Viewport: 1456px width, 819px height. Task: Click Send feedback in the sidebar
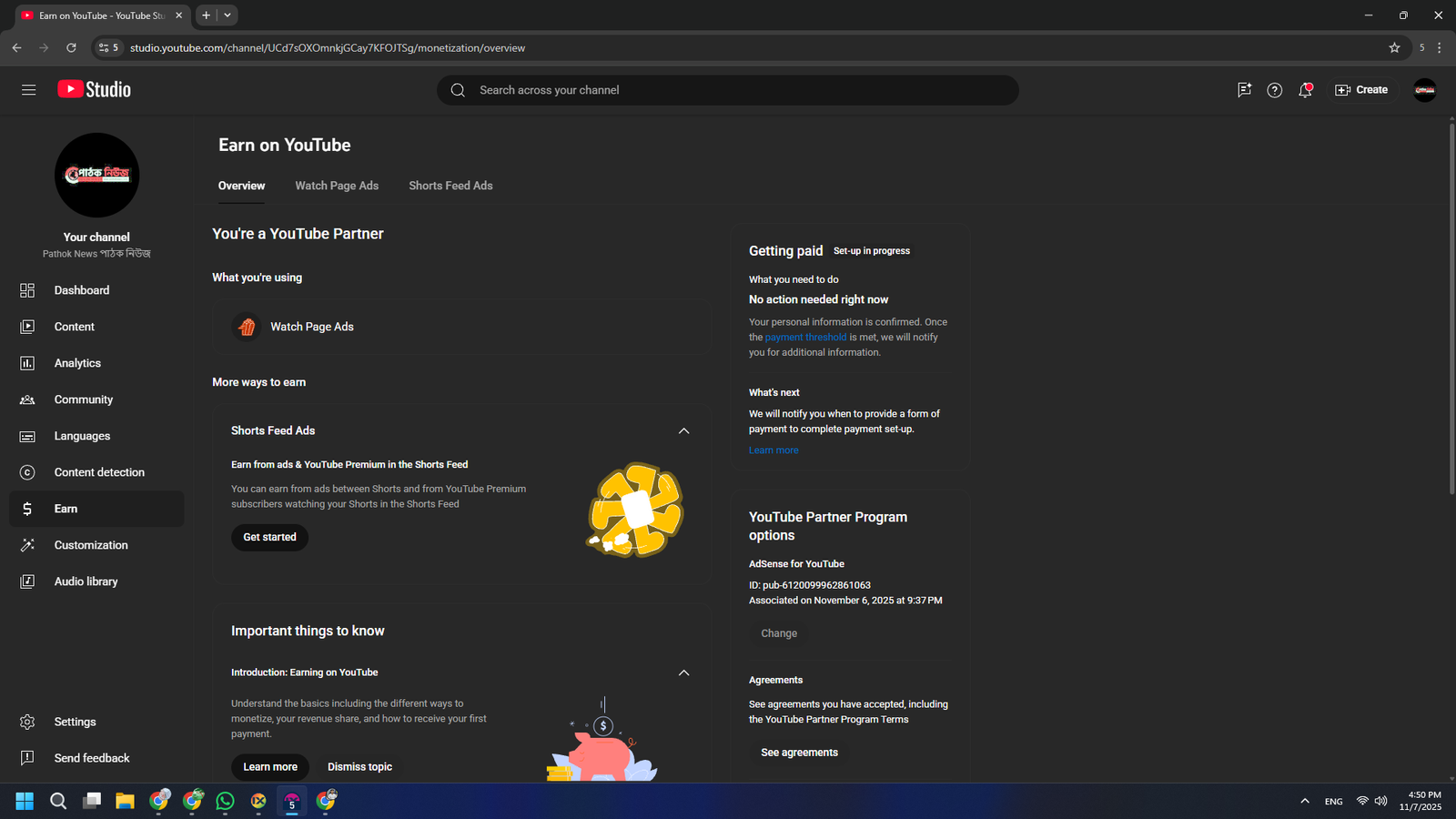(x=96, y=758)
